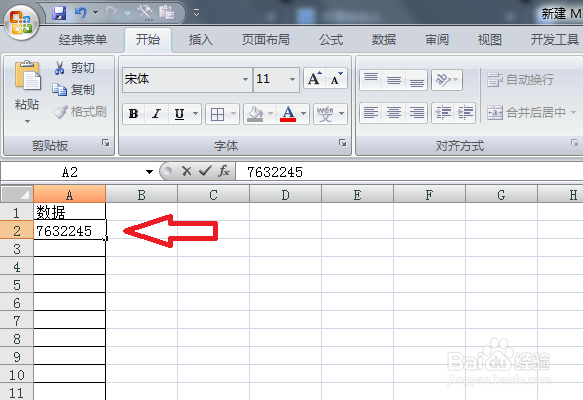Click the A2 name box
The width and height of the screenshot is (583, 400).
[71, 172]
